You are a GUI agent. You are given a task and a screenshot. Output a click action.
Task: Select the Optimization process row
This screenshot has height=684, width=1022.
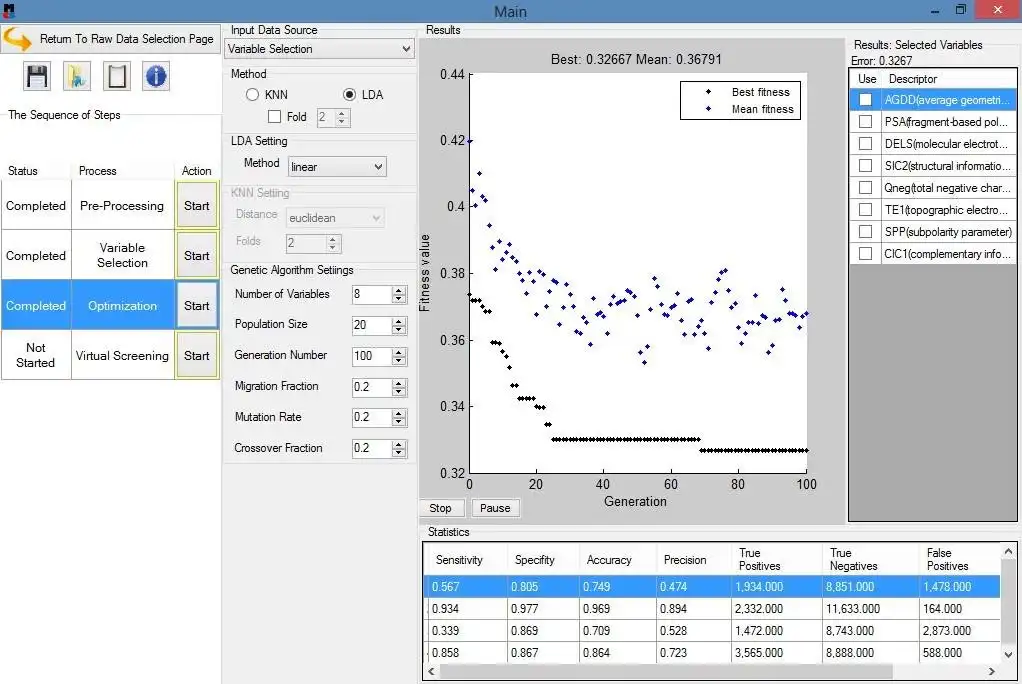click(110, 305)
